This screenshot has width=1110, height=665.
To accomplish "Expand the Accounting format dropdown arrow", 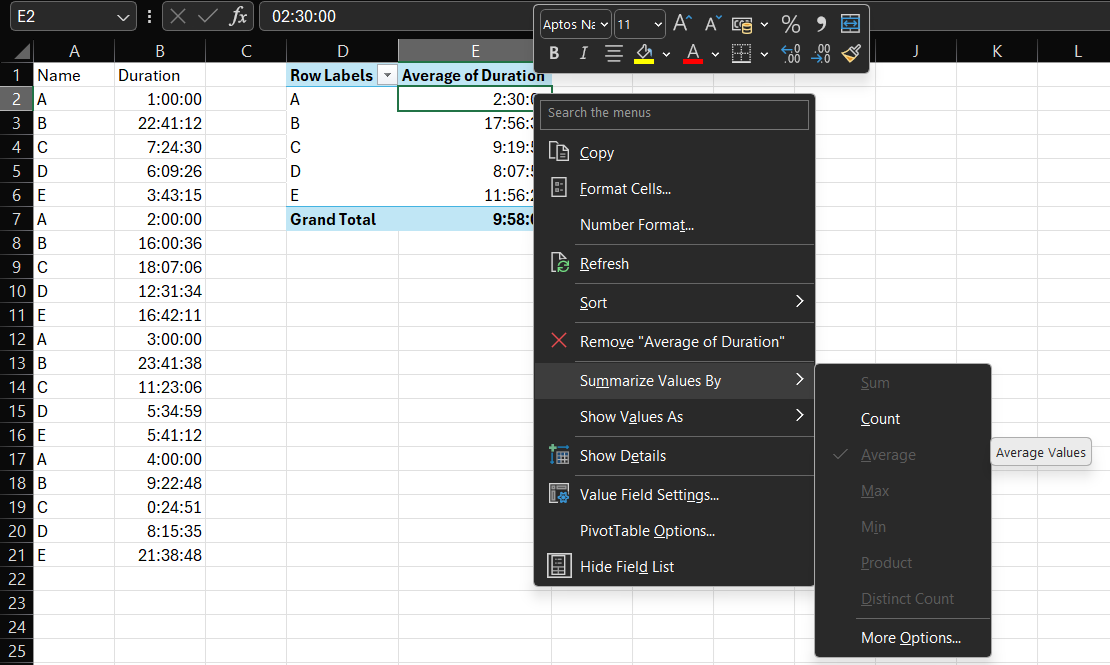I will pos(765,25).
